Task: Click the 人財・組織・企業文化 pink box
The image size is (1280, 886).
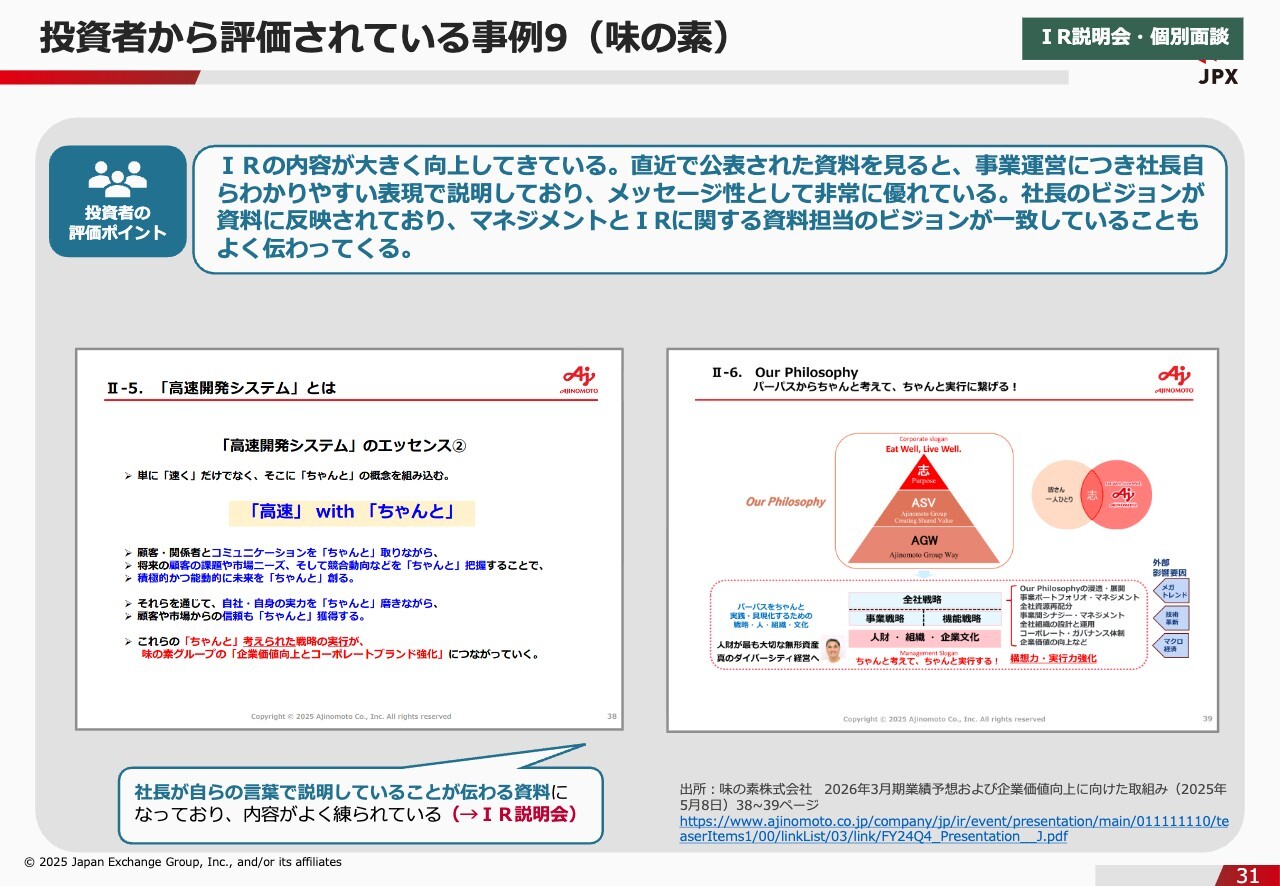Action: 924,637
